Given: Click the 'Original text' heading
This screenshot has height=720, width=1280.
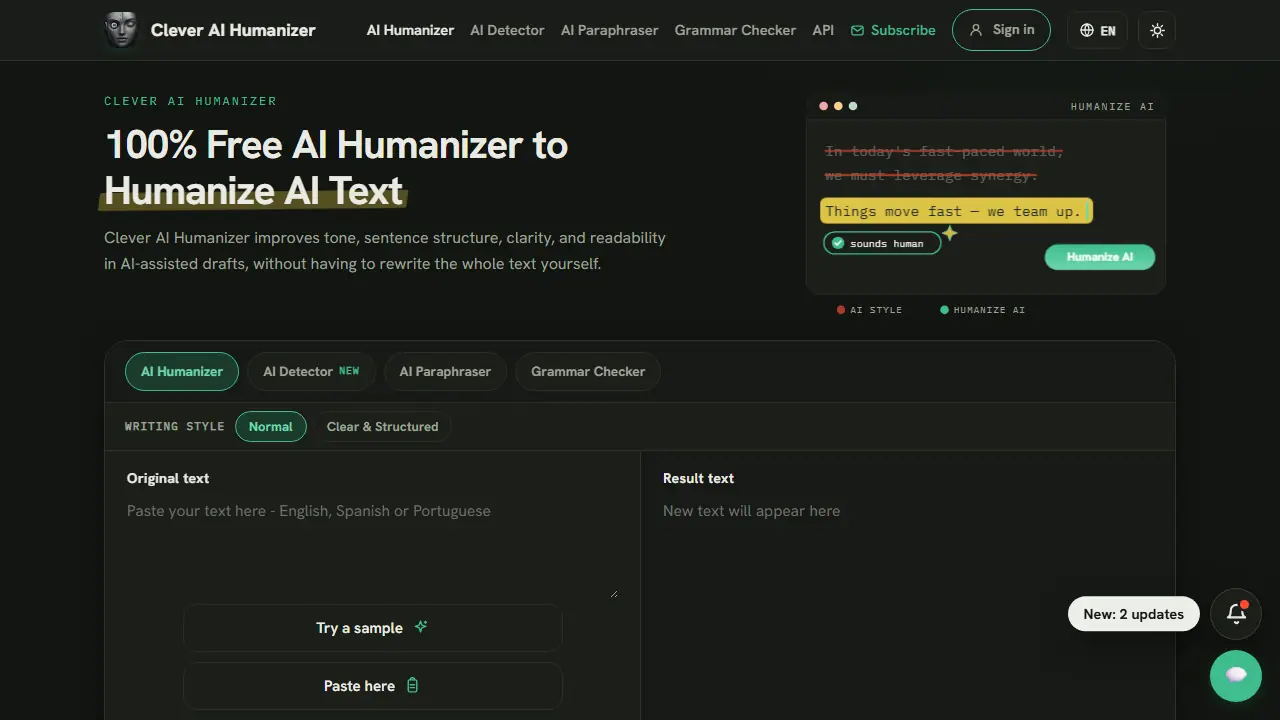Looking at the screenshot, I should click(168, 478).
